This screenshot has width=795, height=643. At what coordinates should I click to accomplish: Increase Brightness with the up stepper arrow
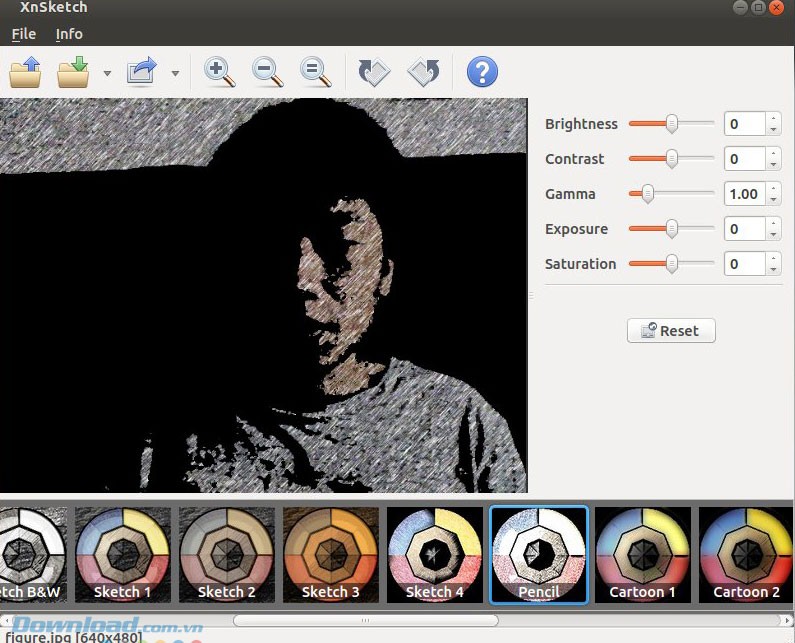point(773,118)
